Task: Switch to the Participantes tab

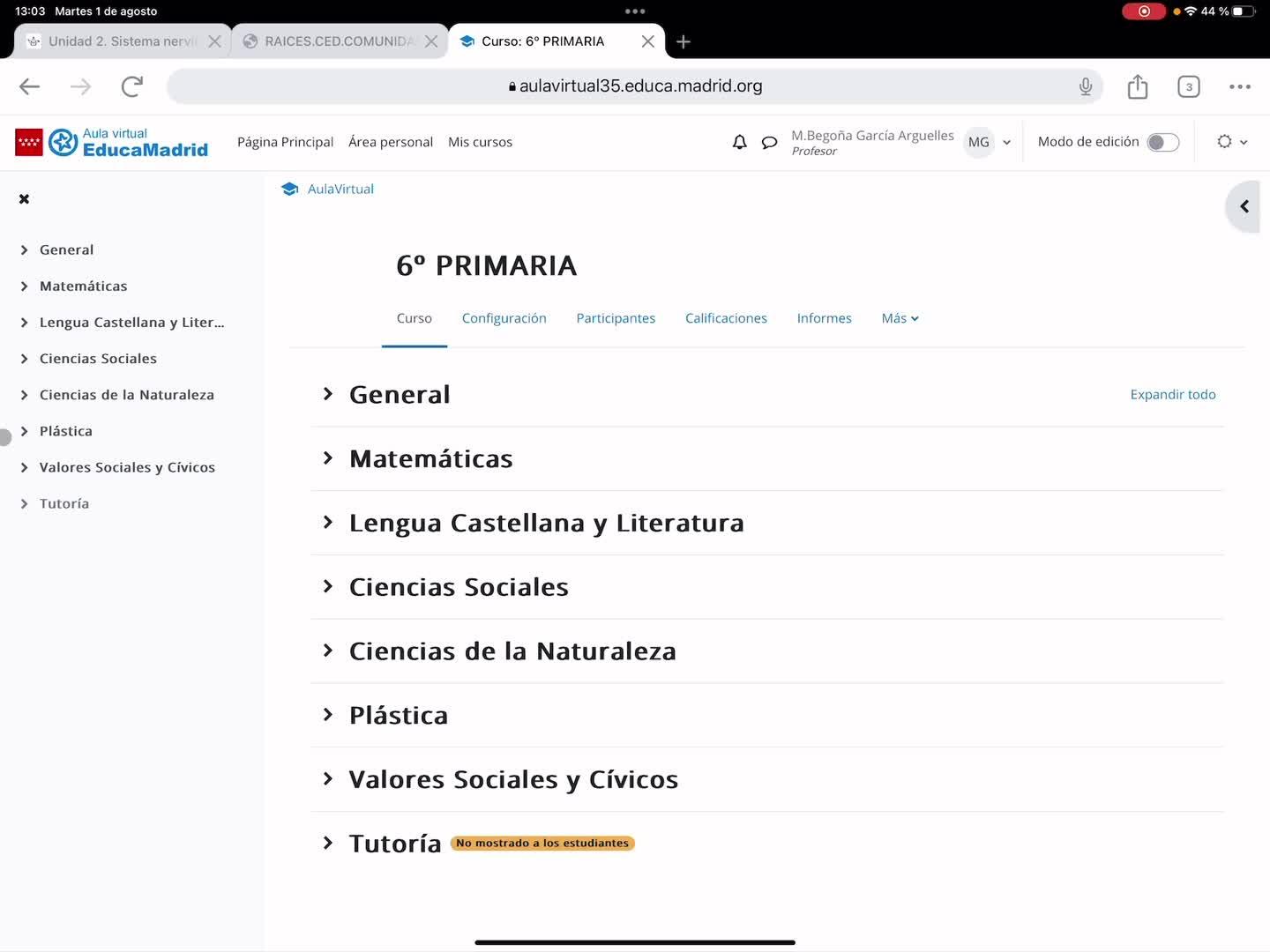Action: point(616,318)
